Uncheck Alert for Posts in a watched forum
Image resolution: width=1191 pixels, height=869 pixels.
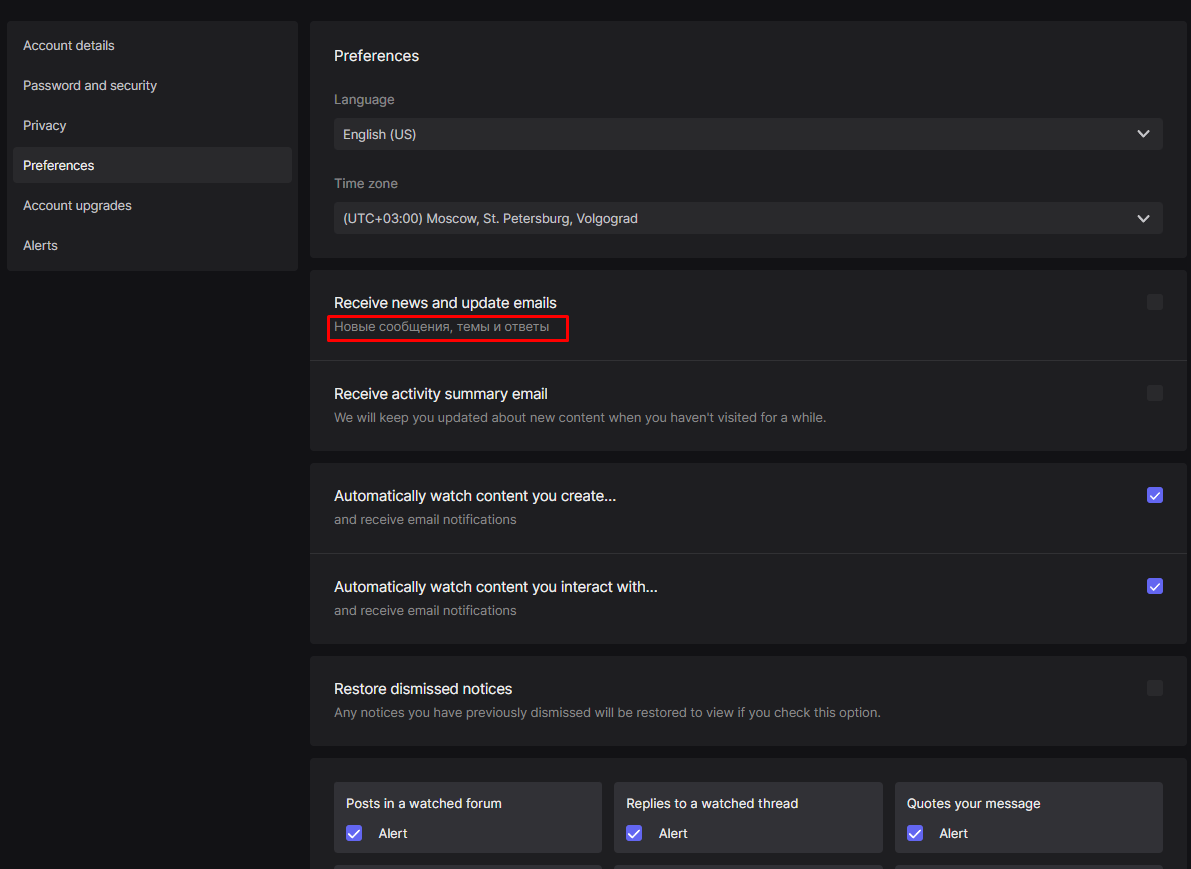pyautogui.click(x=354, y=833)
